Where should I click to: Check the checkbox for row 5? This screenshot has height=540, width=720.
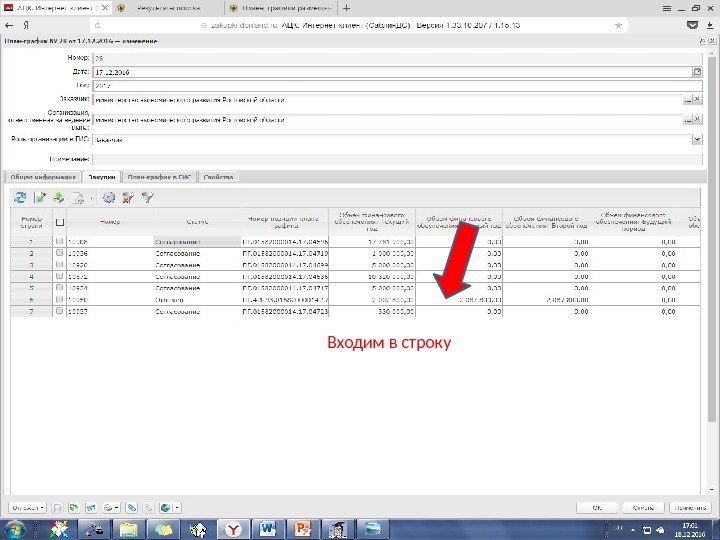[x=59, y=288]
